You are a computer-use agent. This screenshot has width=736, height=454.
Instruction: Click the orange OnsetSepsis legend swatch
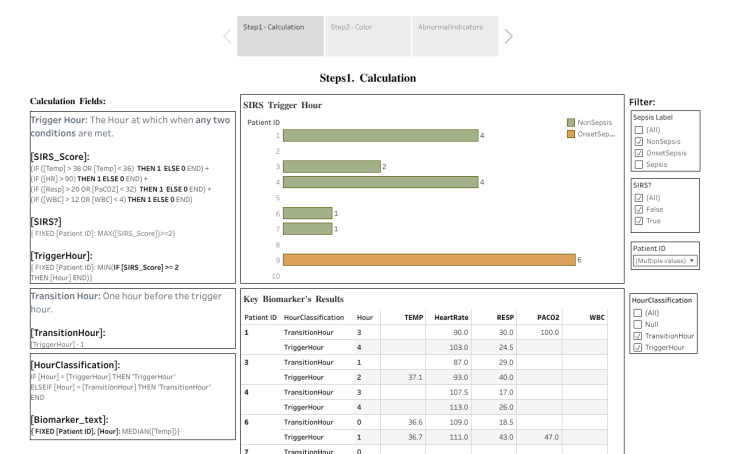tap(571, 133)
